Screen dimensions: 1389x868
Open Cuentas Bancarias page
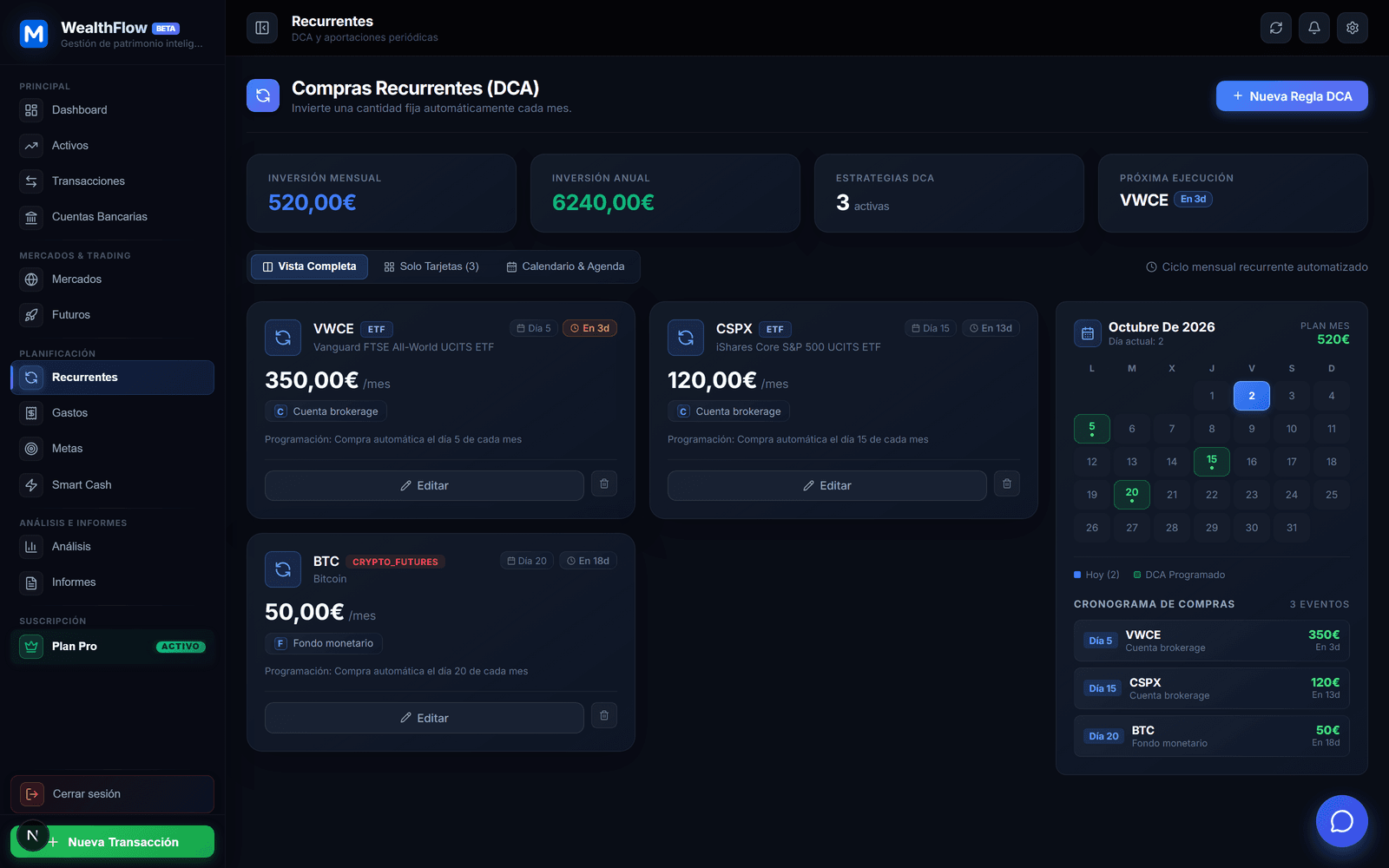point(113,217)
